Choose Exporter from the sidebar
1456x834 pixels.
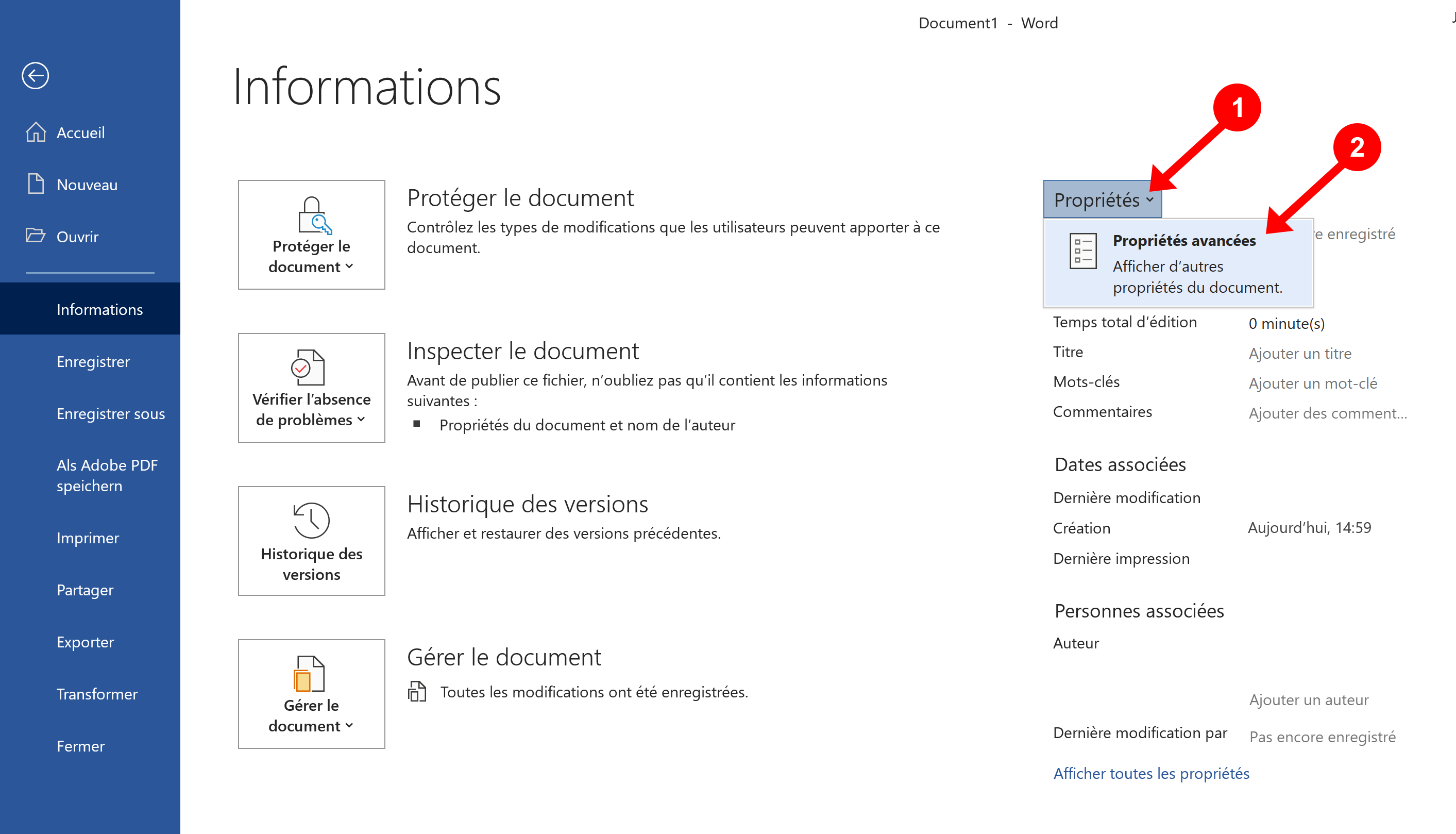(86, 642)
